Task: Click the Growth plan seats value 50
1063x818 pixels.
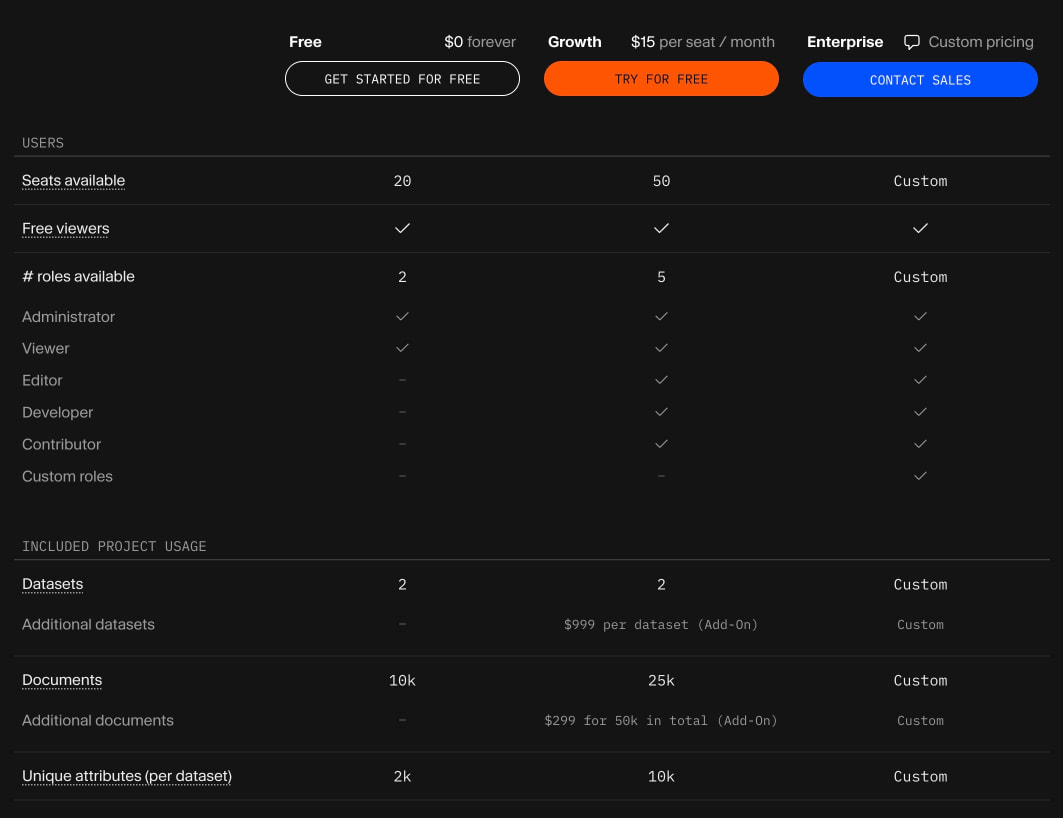Action: (661, 181)
